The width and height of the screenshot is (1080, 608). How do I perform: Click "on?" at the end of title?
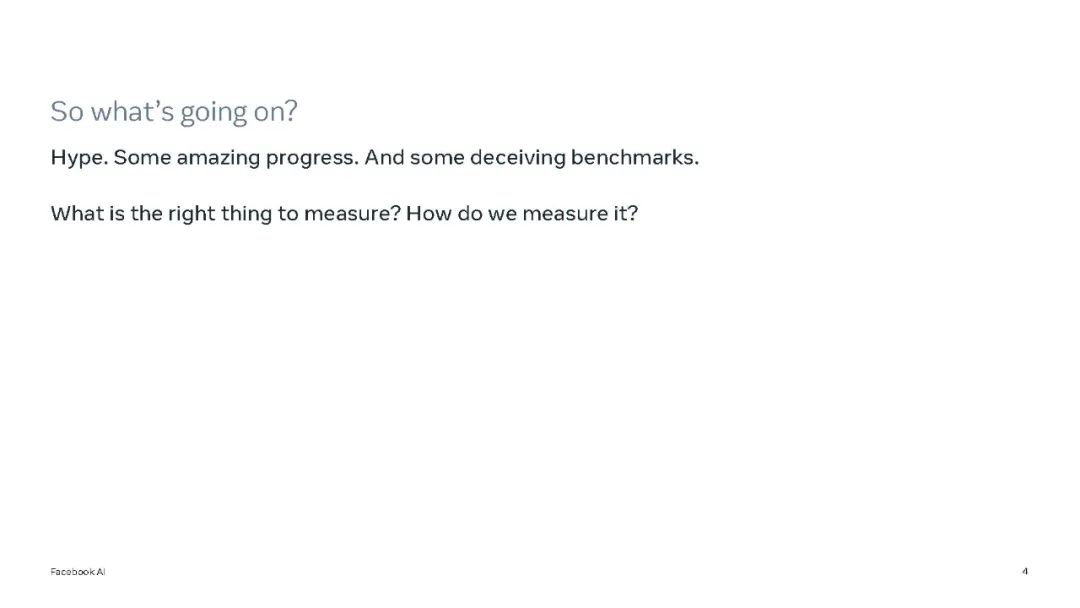[276, 112]
